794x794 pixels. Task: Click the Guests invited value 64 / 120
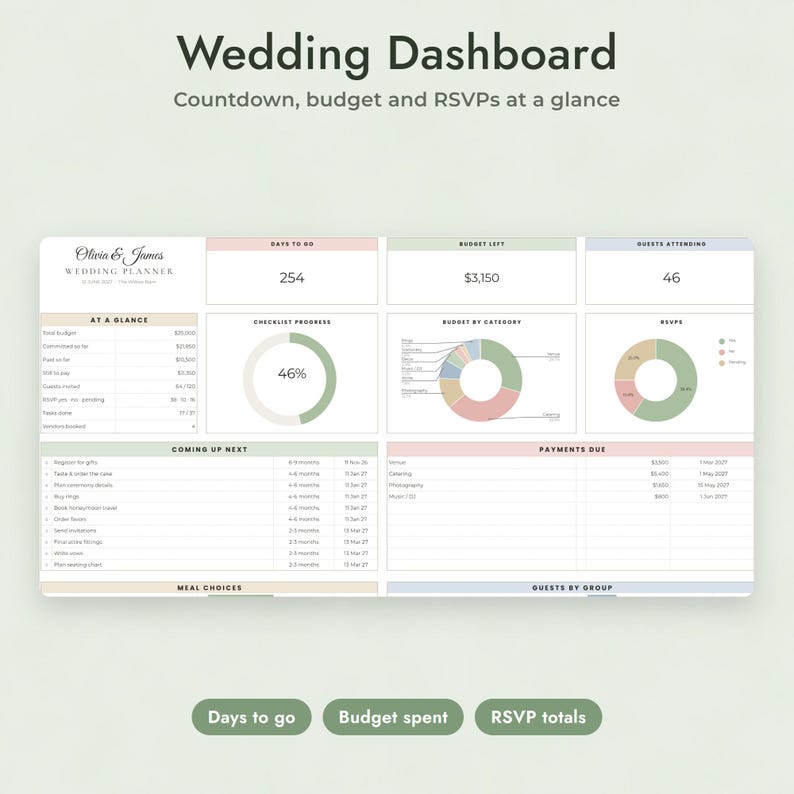[x=185, y=386]
